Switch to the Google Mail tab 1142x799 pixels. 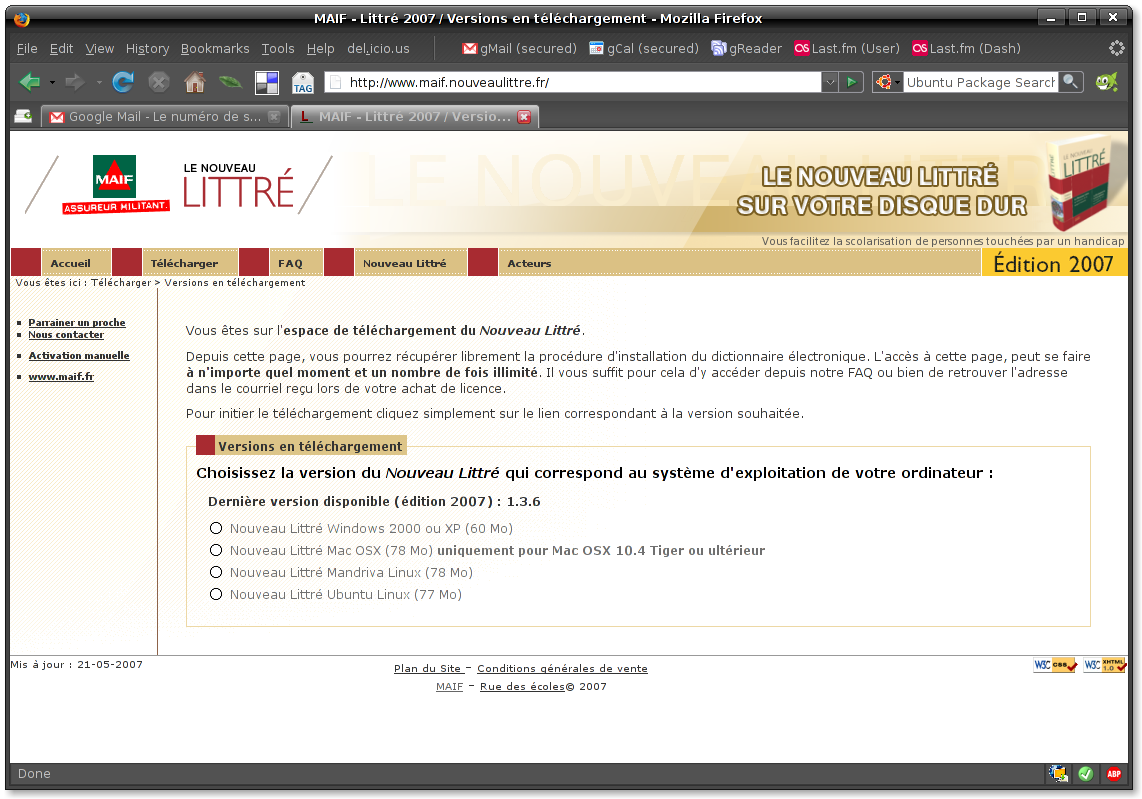[x=164, y=117]
